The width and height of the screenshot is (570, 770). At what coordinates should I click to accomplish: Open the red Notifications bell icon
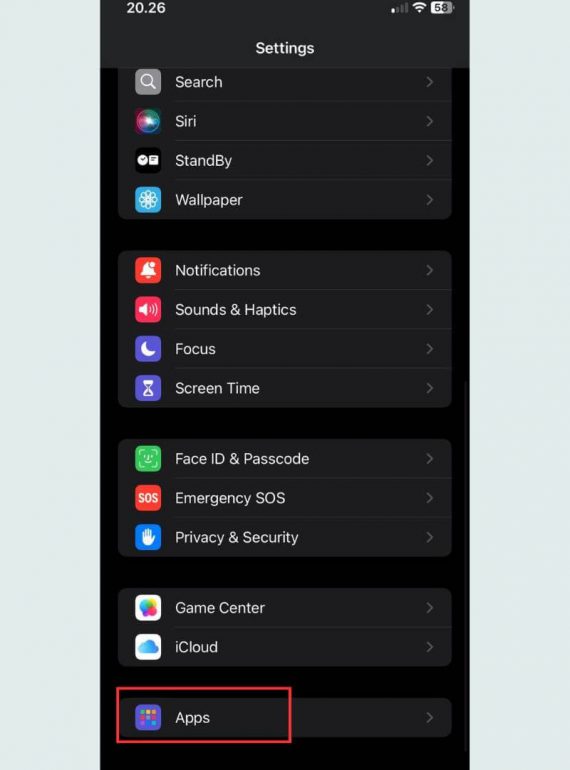(x=148, y=270)
